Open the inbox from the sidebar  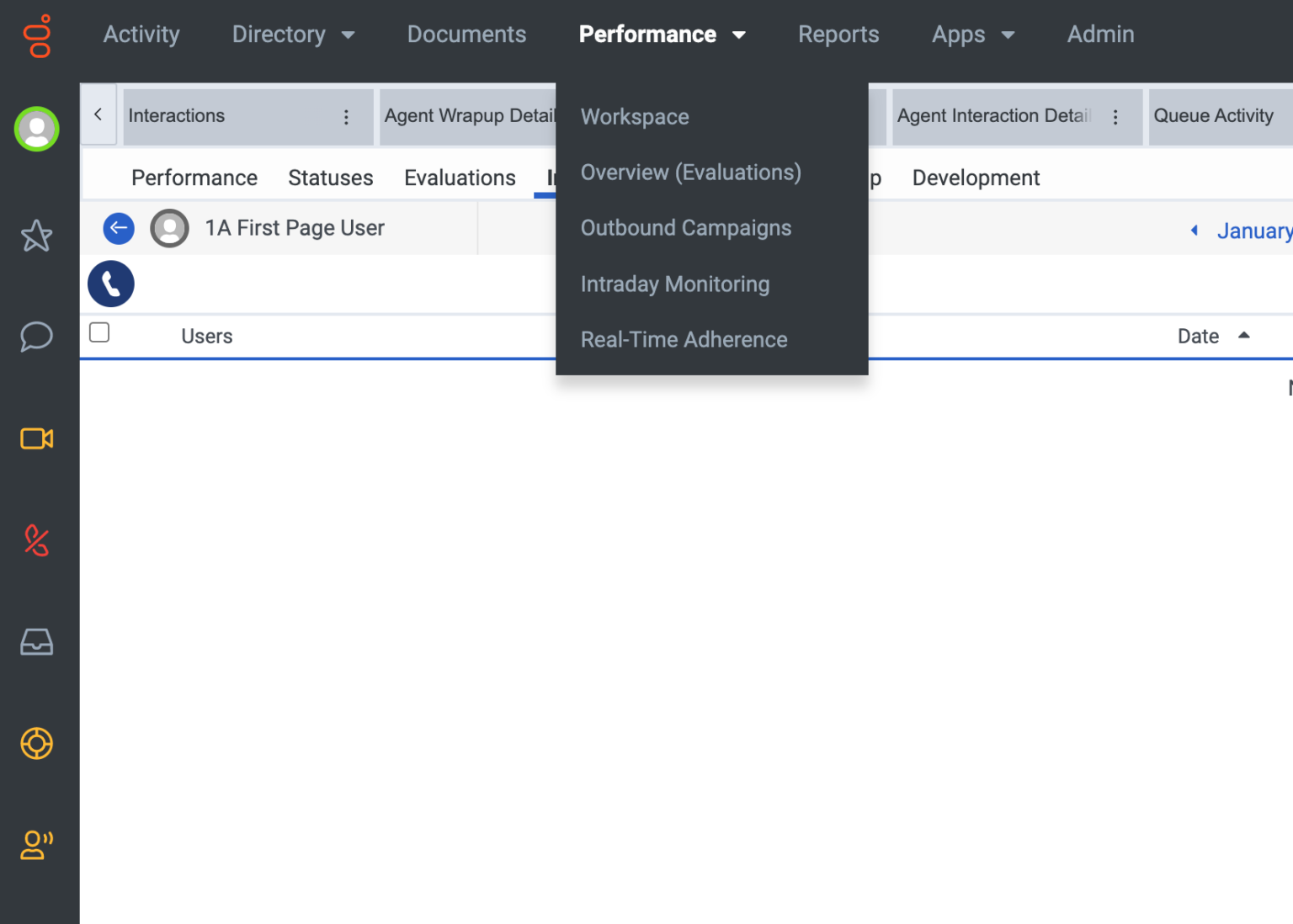[x=36, y=642]
